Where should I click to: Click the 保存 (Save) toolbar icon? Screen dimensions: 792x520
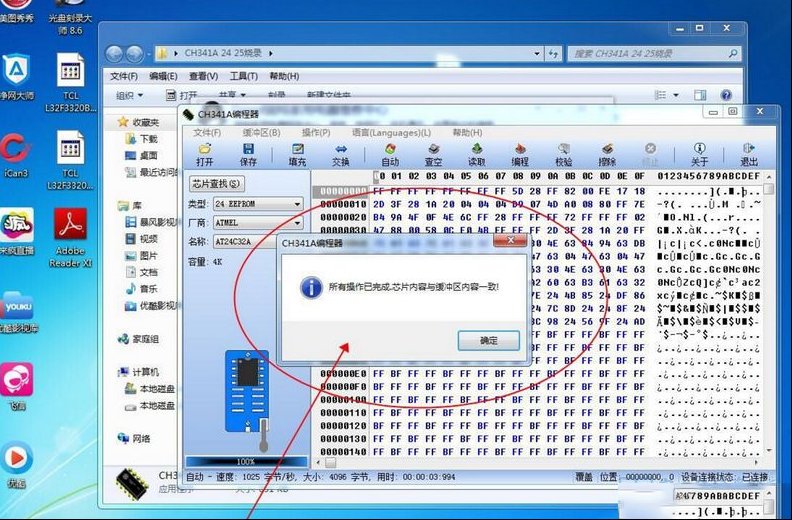click(x=248, y=155)
